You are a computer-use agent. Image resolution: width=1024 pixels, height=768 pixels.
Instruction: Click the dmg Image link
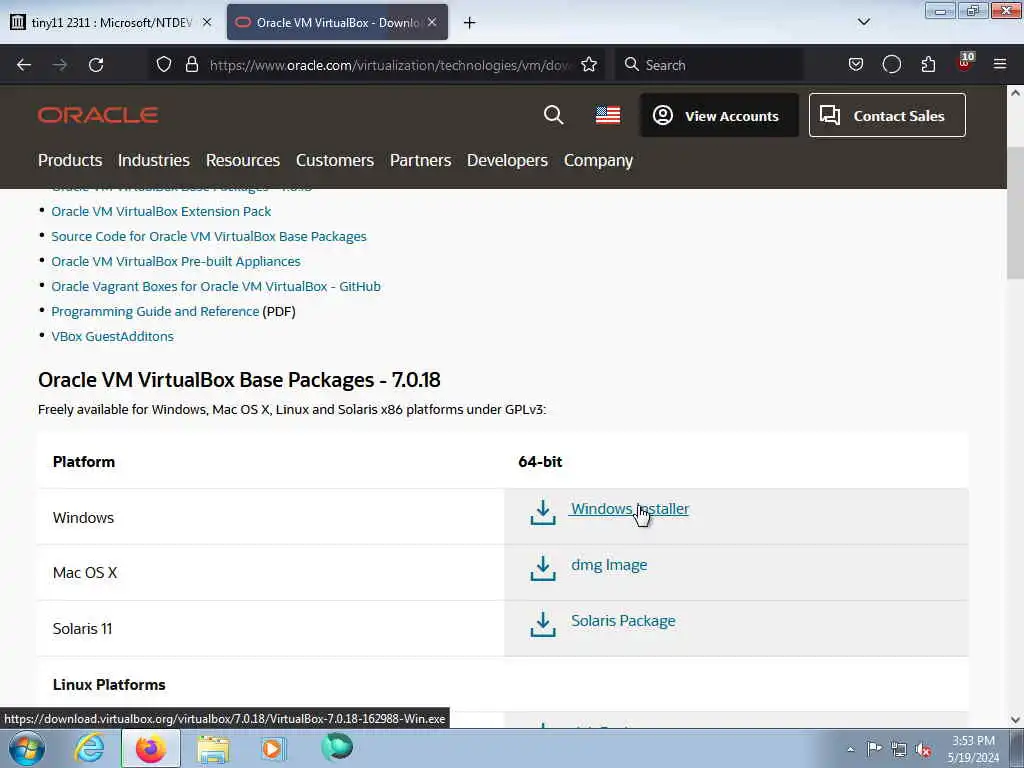click(x=609, y=565)
